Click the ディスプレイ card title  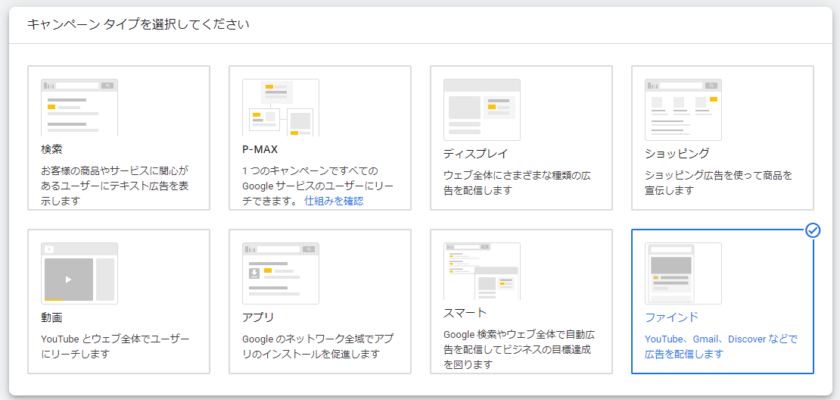[476, 154]
